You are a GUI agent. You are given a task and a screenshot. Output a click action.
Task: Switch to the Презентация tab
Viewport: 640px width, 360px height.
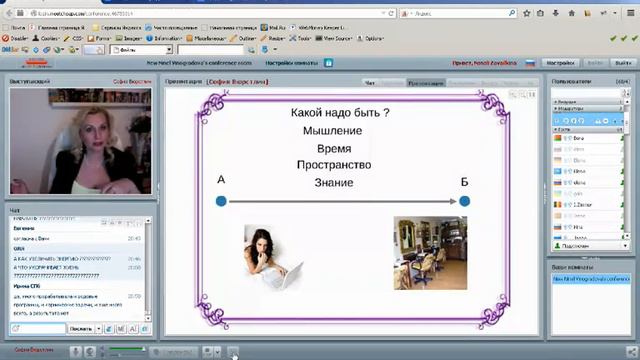coord(426,82)
